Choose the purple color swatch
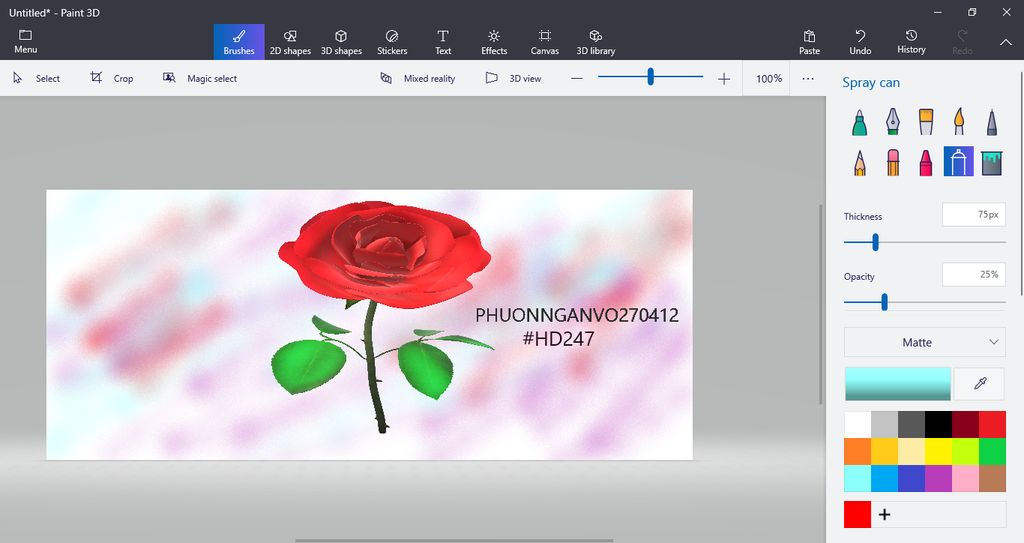Viewport: 1024px width, 543px height. 938,478
